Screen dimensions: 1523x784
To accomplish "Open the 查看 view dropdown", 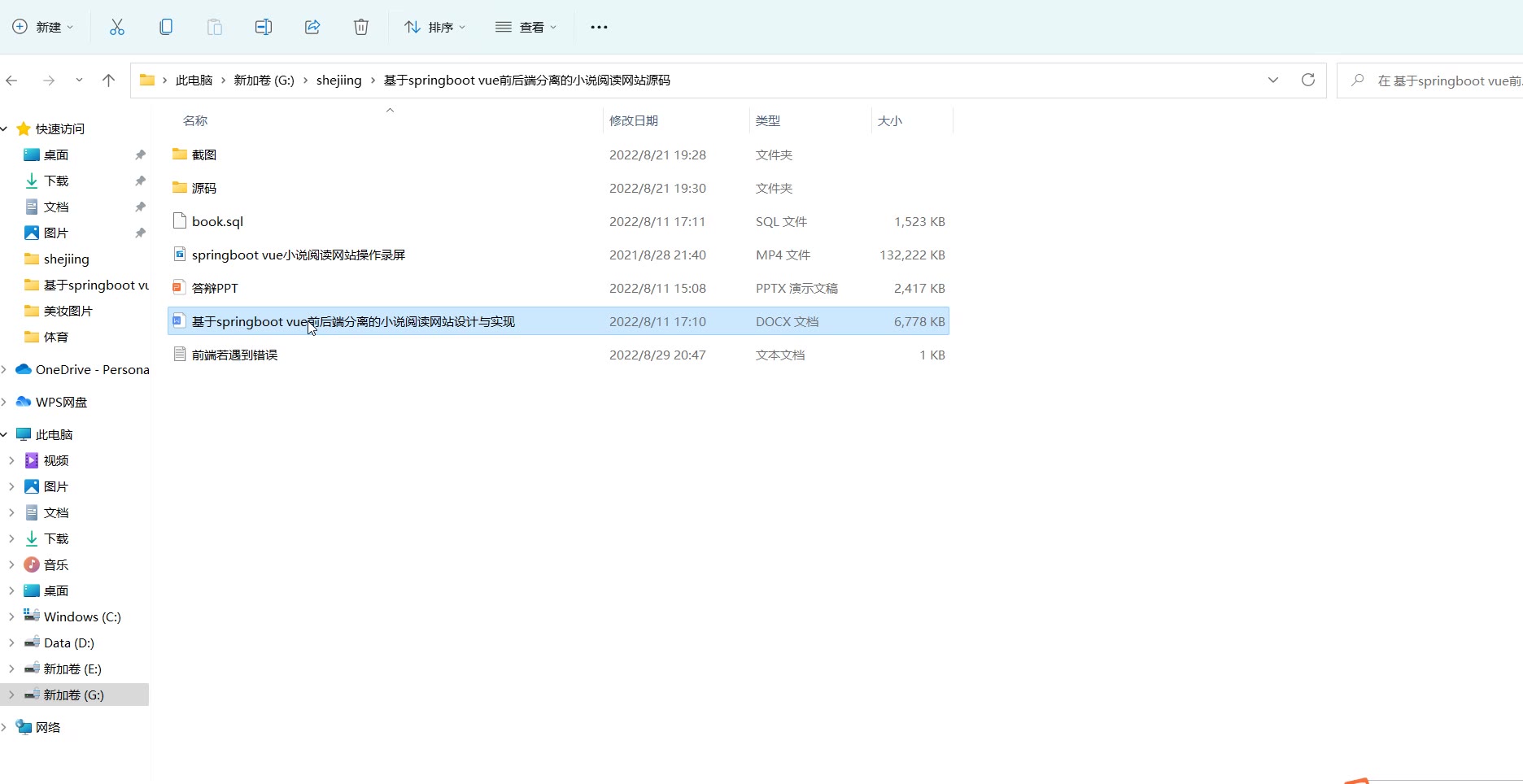I will click(526, 27).
